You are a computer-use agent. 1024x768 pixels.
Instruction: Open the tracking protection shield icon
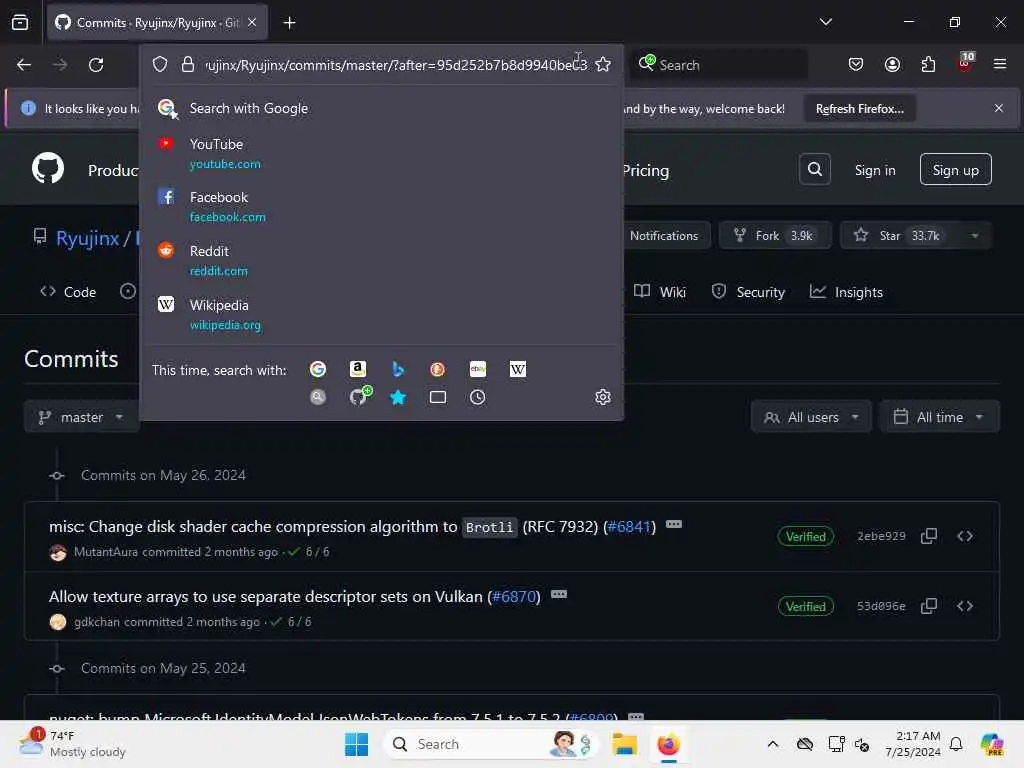[x=160, y=65]
